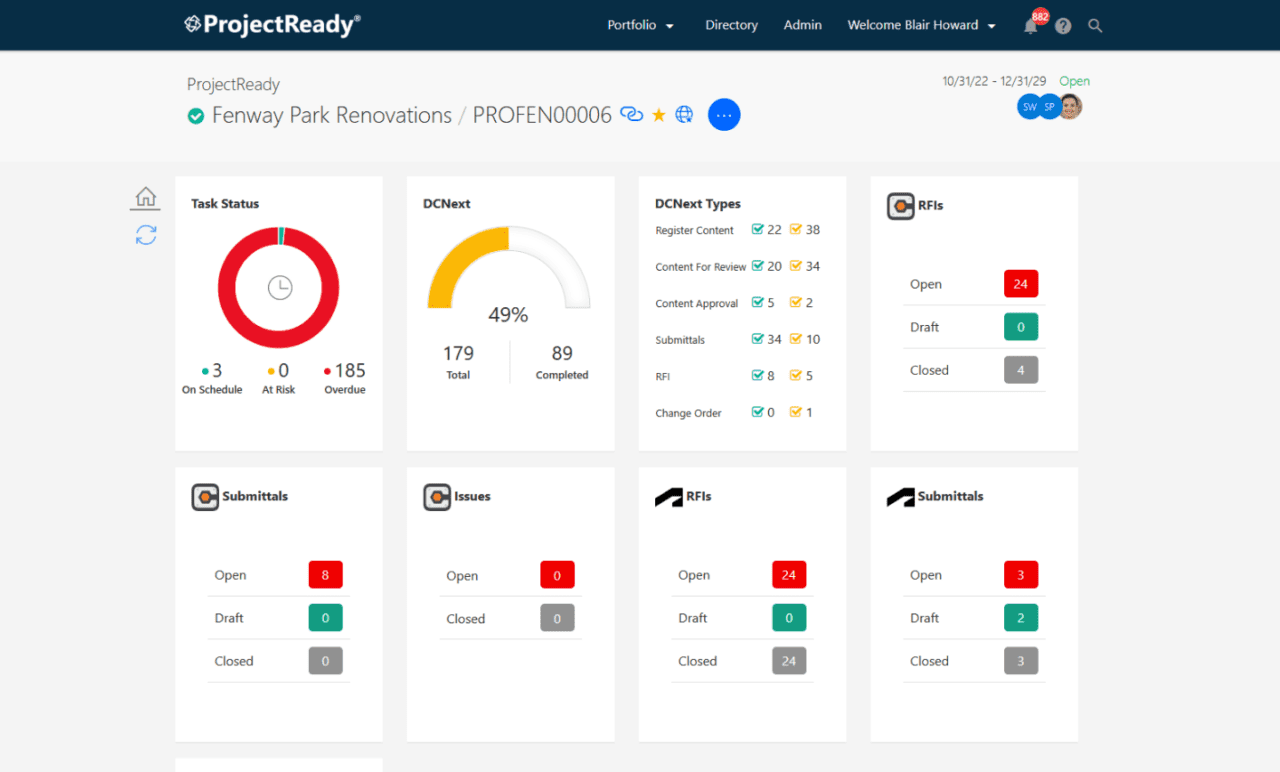
Task: Open help using the question mark icon
Action: click(x=1062, y=25)
